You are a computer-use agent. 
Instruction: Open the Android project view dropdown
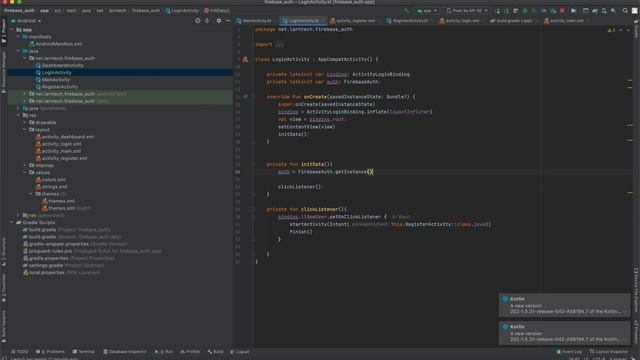tap(27, 20)
